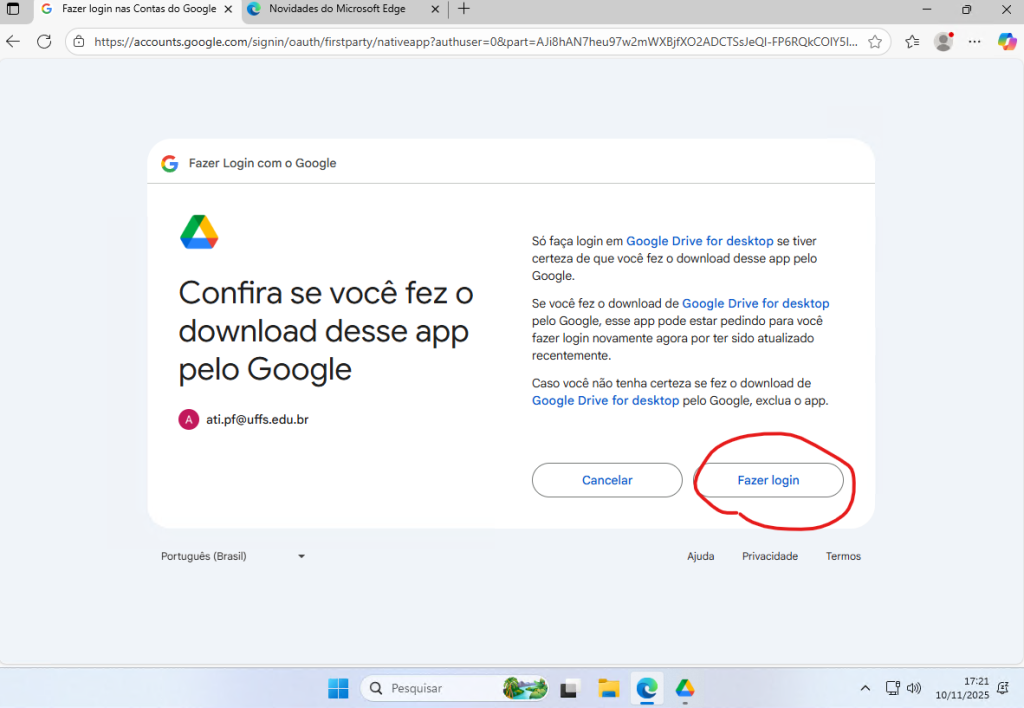
Task: Click the Fazer login button
Action: (768, 480)
